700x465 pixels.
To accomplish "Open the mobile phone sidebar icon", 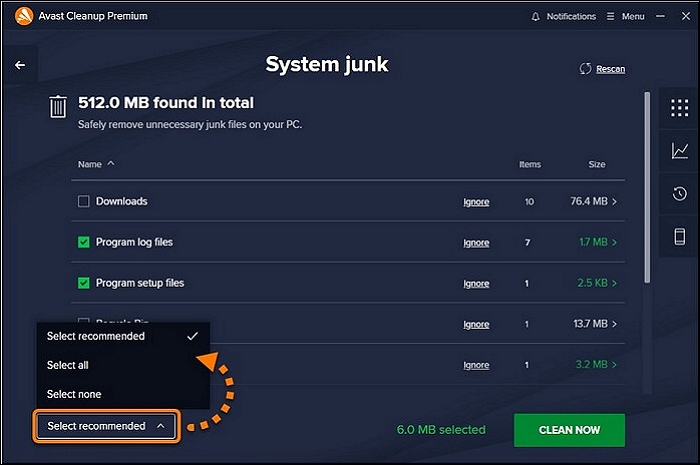I will coord(679,236).
